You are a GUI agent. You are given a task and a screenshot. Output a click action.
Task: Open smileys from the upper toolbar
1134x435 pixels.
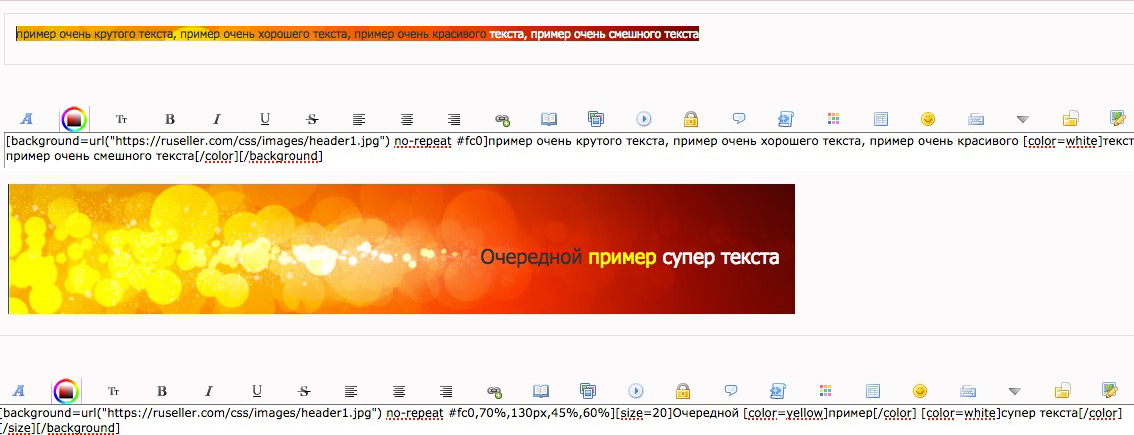pos(928,119)
